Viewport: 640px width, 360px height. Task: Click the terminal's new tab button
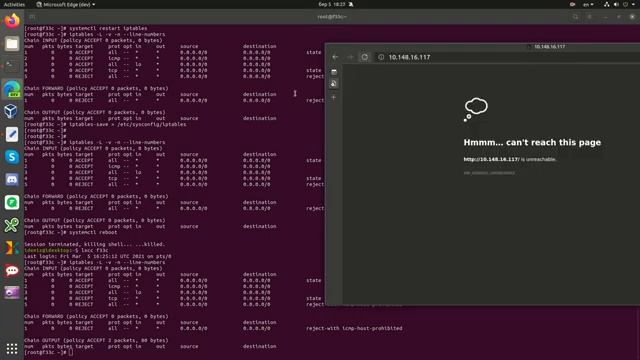point(32,17)
